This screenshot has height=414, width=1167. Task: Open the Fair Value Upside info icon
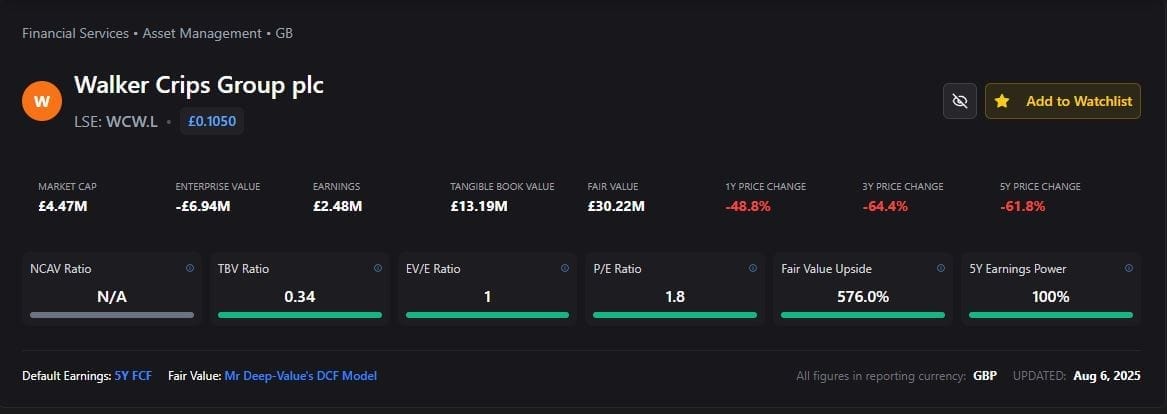941,268
